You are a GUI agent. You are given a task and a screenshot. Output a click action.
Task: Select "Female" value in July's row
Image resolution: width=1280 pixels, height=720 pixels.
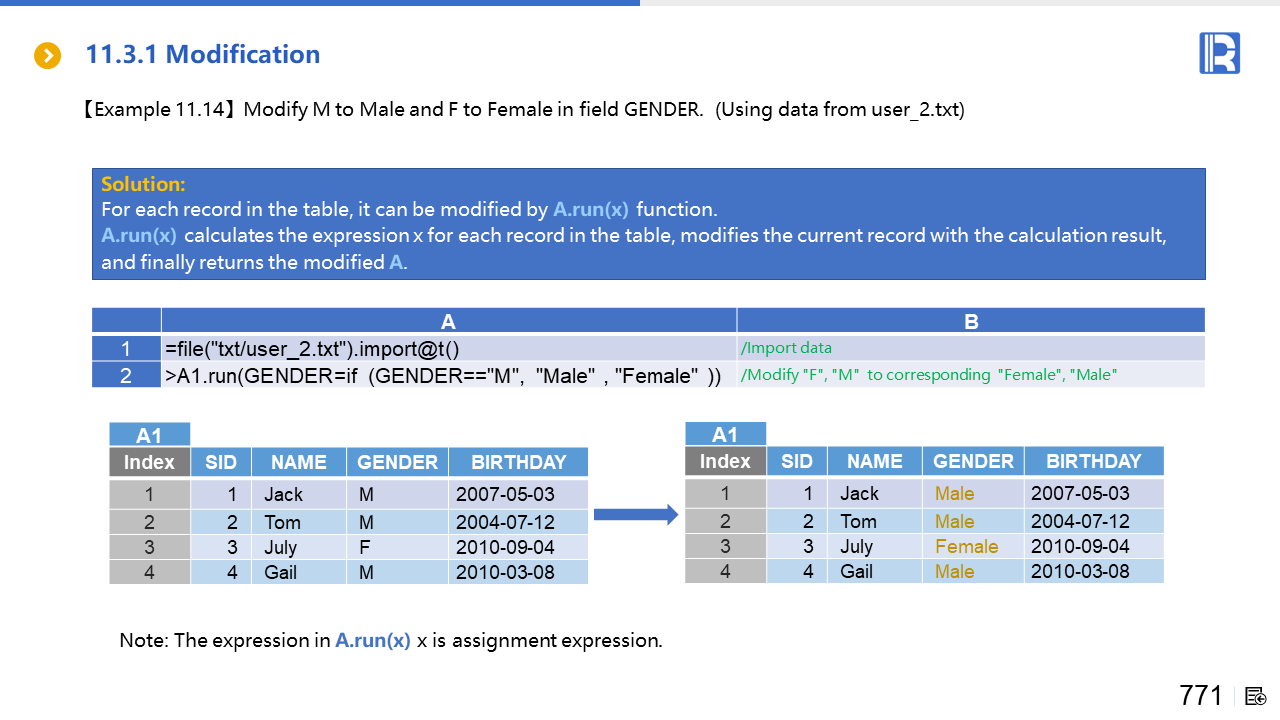966,546
